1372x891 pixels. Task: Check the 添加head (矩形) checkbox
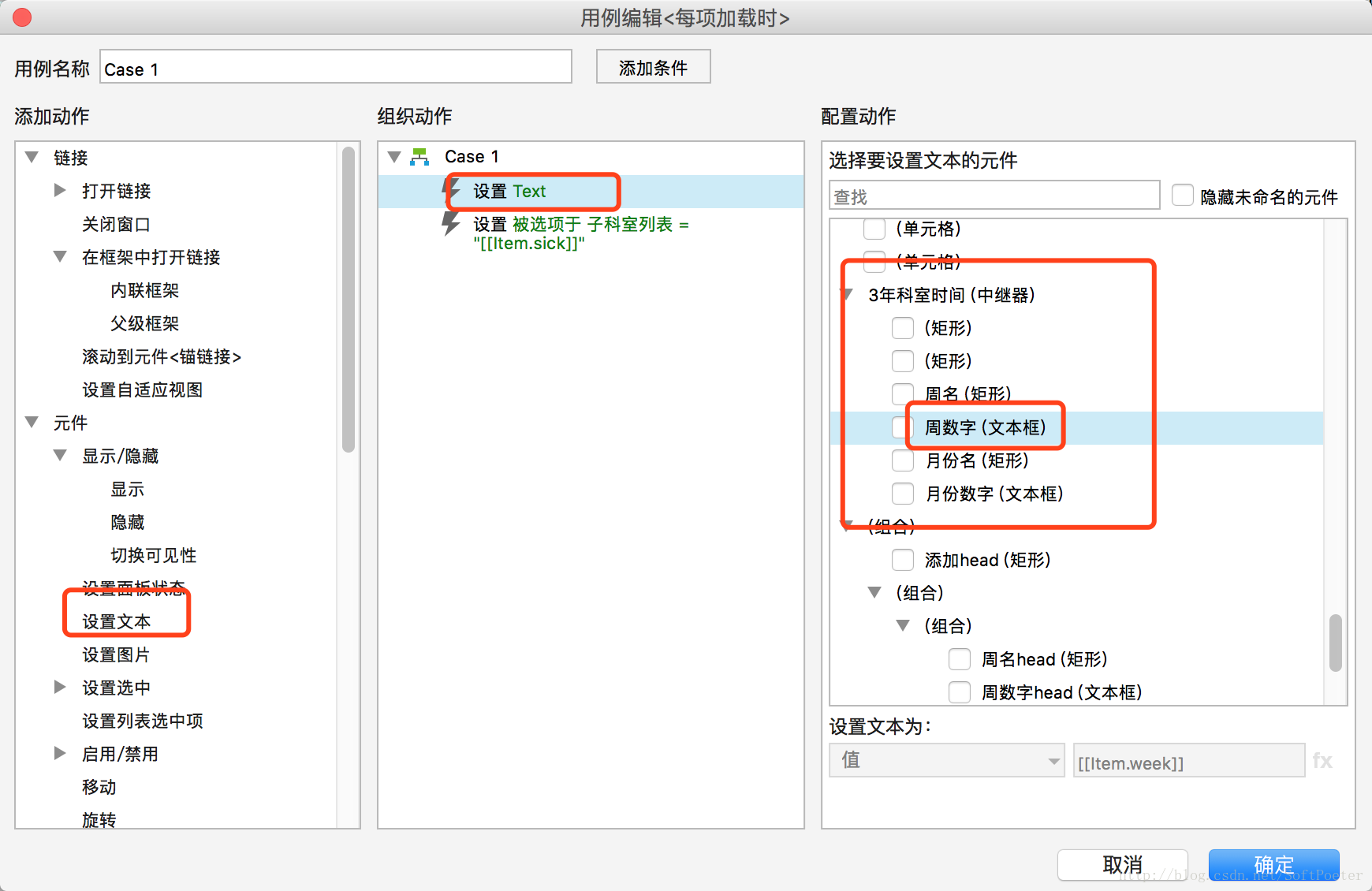coord(903,560)
